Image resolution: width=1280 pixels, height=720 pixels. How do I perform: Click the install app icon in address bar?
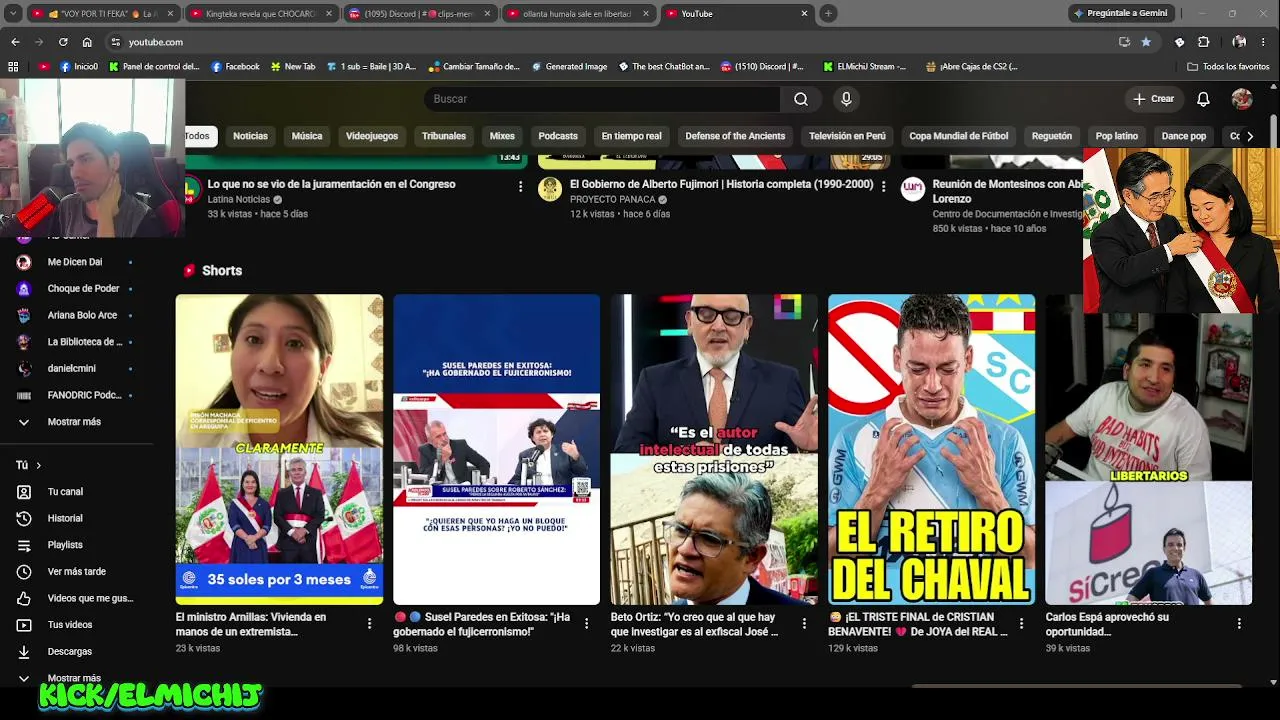point(1124,42)
